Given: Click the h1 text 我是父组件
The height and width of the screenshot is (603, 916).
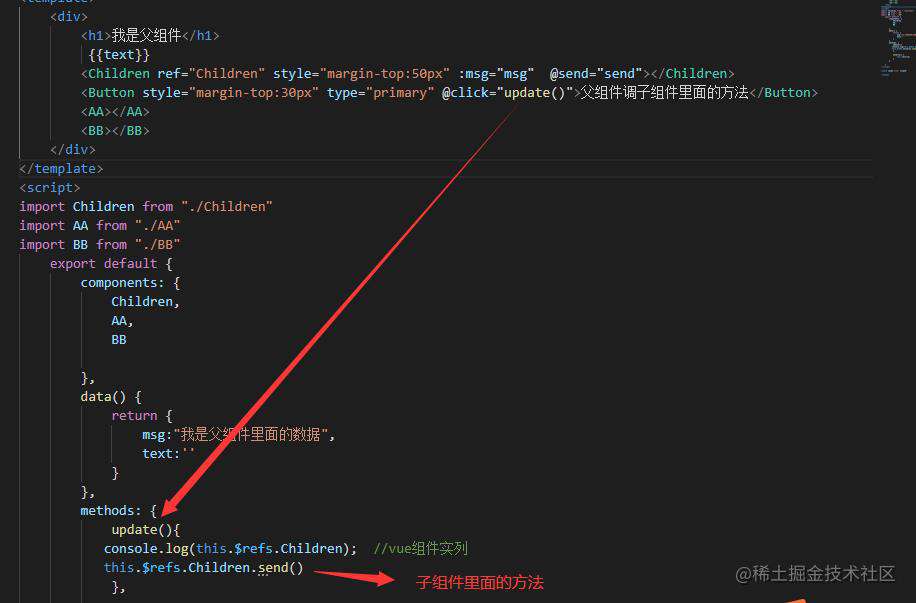Looking at the screenshot, I should (146, 36).
